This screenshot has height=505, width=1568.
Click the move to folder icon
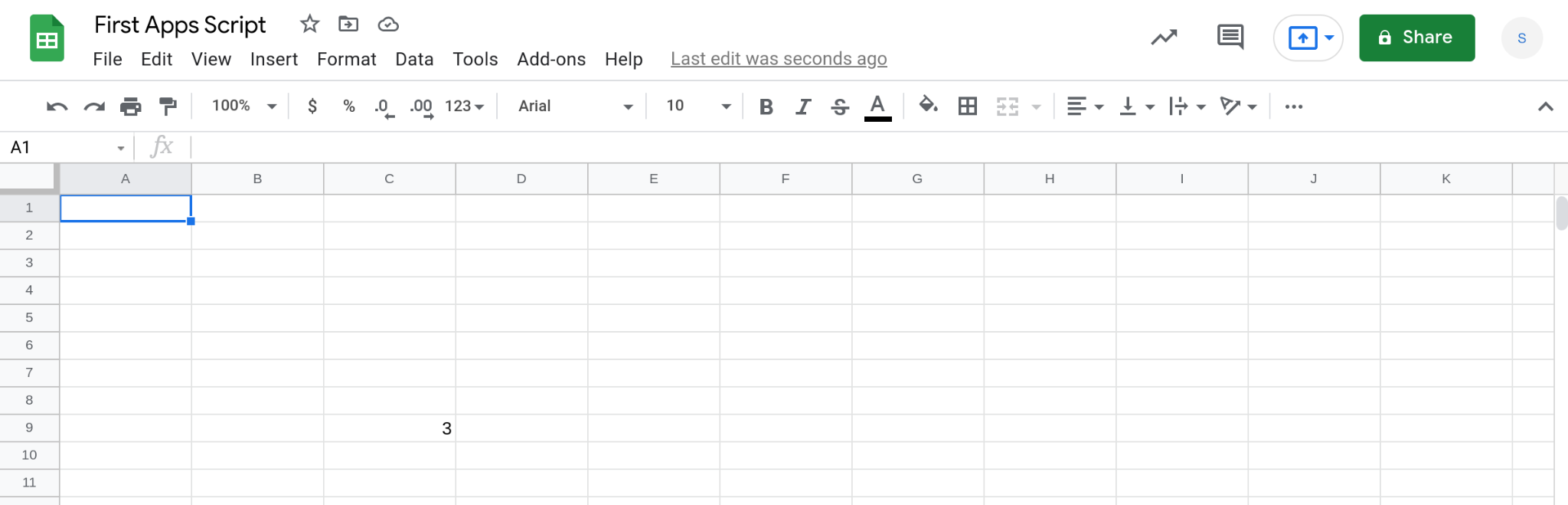click(x=348, y=24)
